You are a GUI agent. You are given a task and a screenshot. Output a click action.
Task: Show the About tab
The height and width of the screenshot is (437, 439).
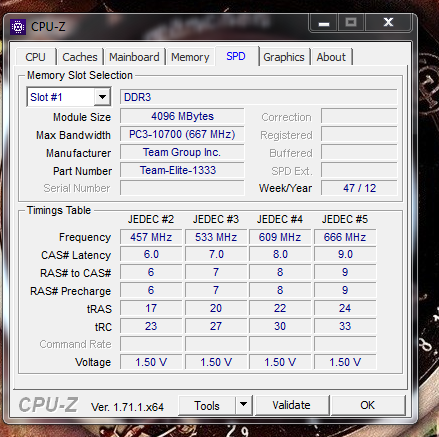pos(331,57)
